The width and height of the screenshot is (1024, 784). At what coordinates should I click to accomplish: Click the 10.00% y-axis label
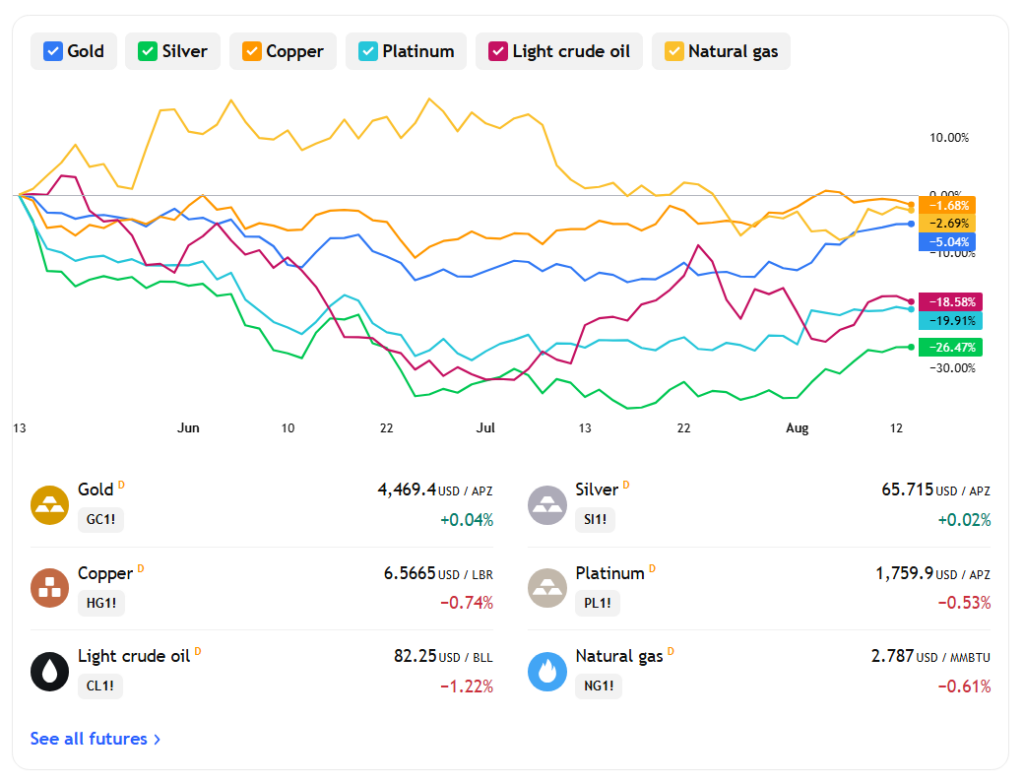click(x=949, y=138)
